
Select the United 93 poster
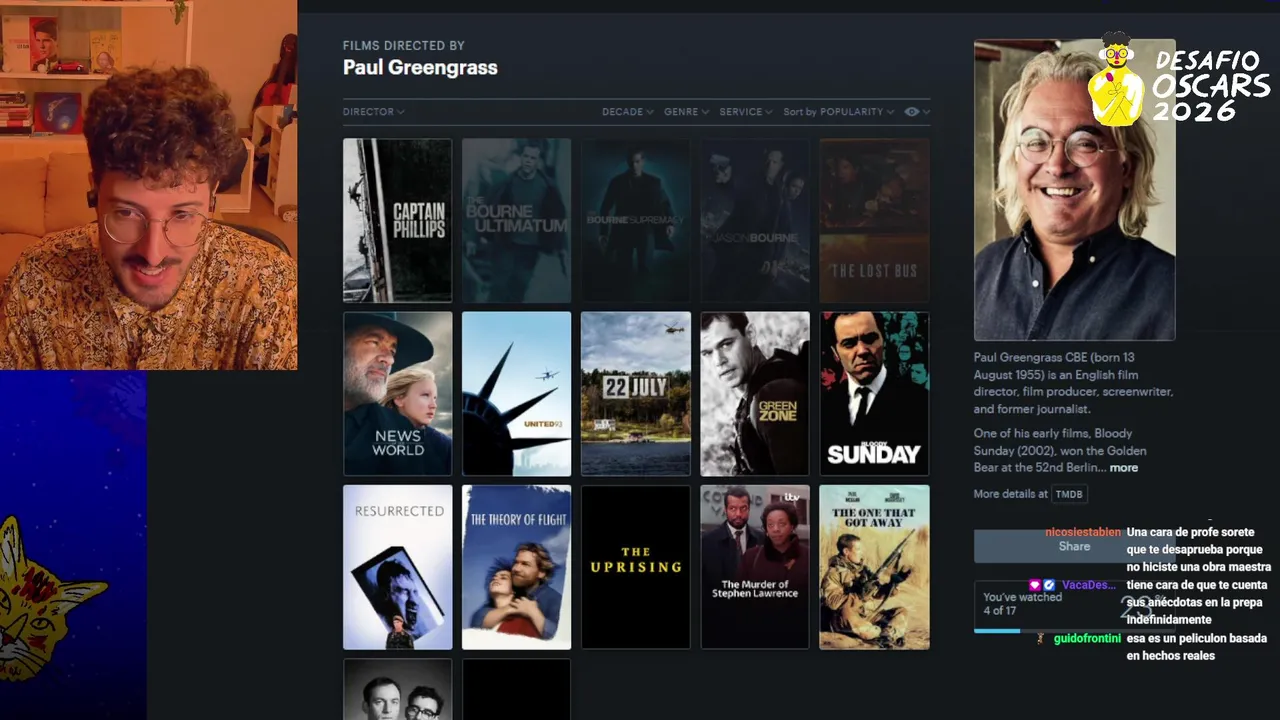[516, 394]
